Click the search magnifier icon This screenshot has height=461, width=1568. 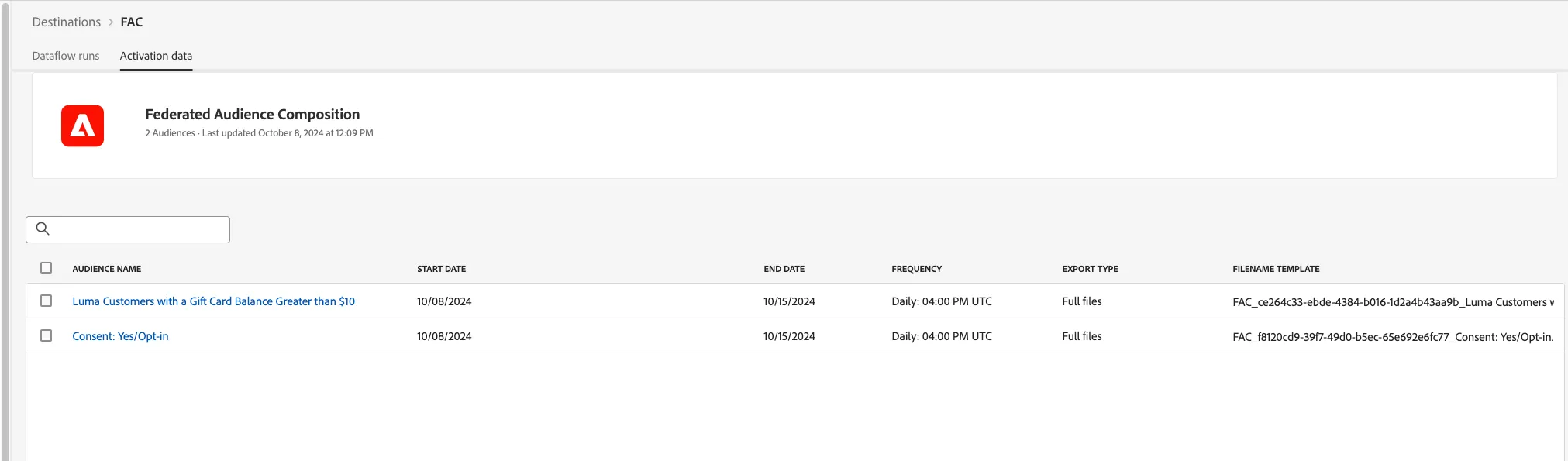(43, 229)
